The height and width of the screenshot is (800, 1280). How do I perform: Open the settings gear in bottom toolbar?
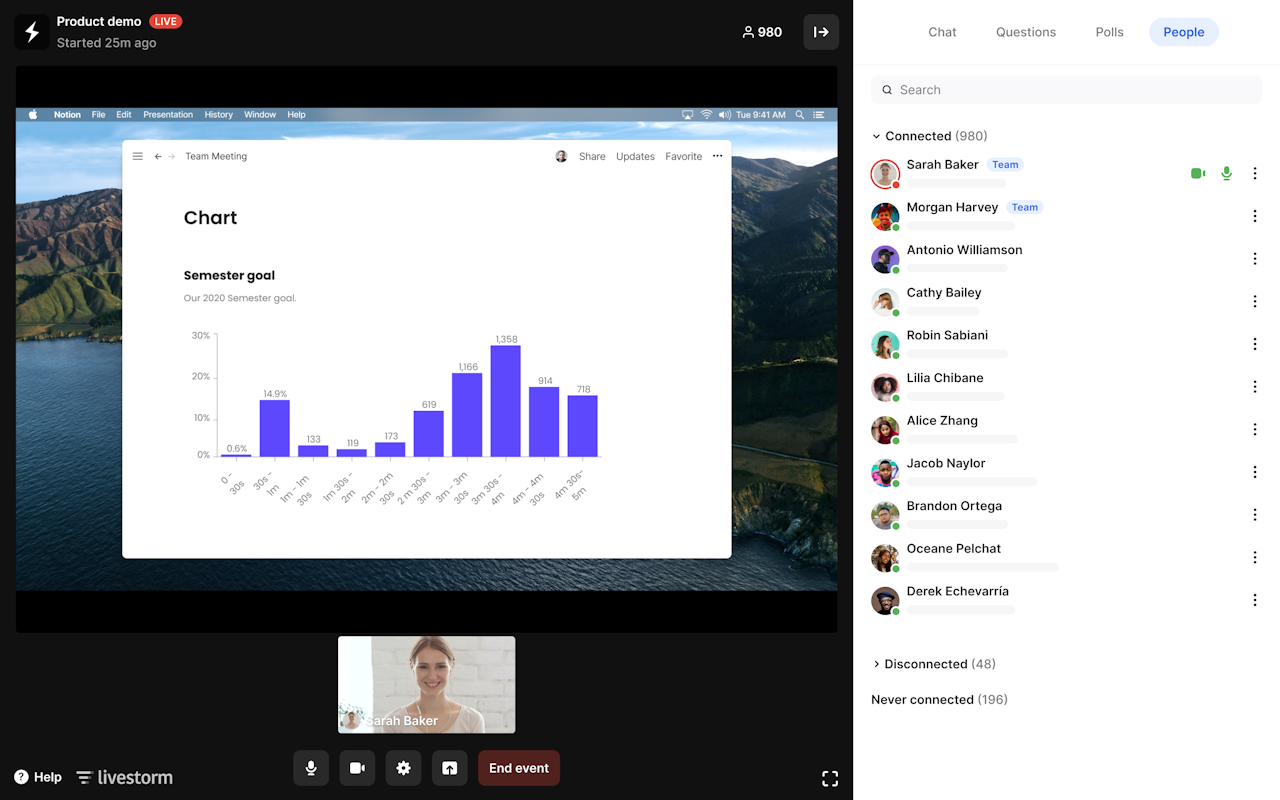coord(403,768)
